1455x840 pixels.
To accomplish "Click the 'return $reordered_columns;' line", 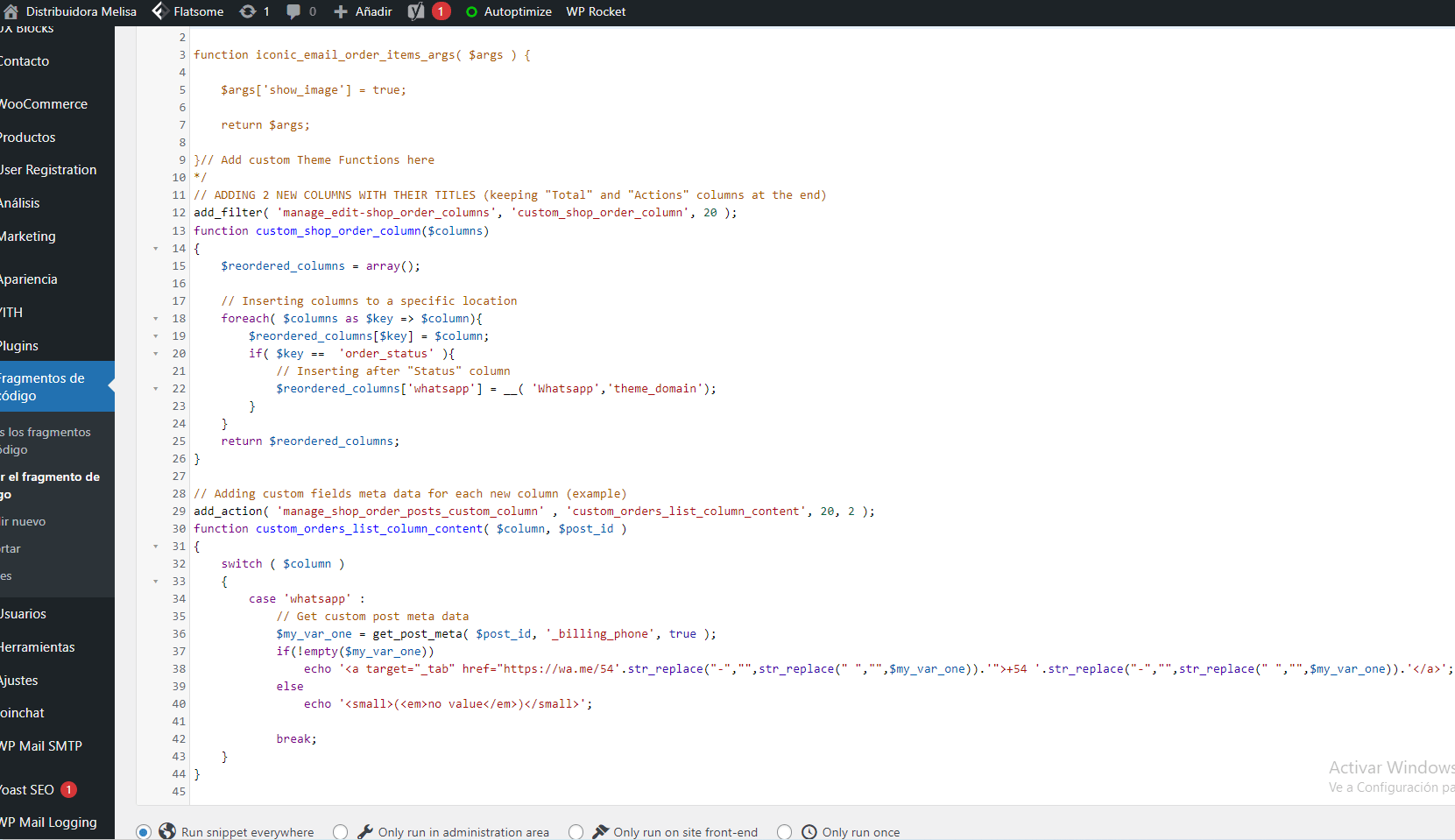I will pos(310,441).
